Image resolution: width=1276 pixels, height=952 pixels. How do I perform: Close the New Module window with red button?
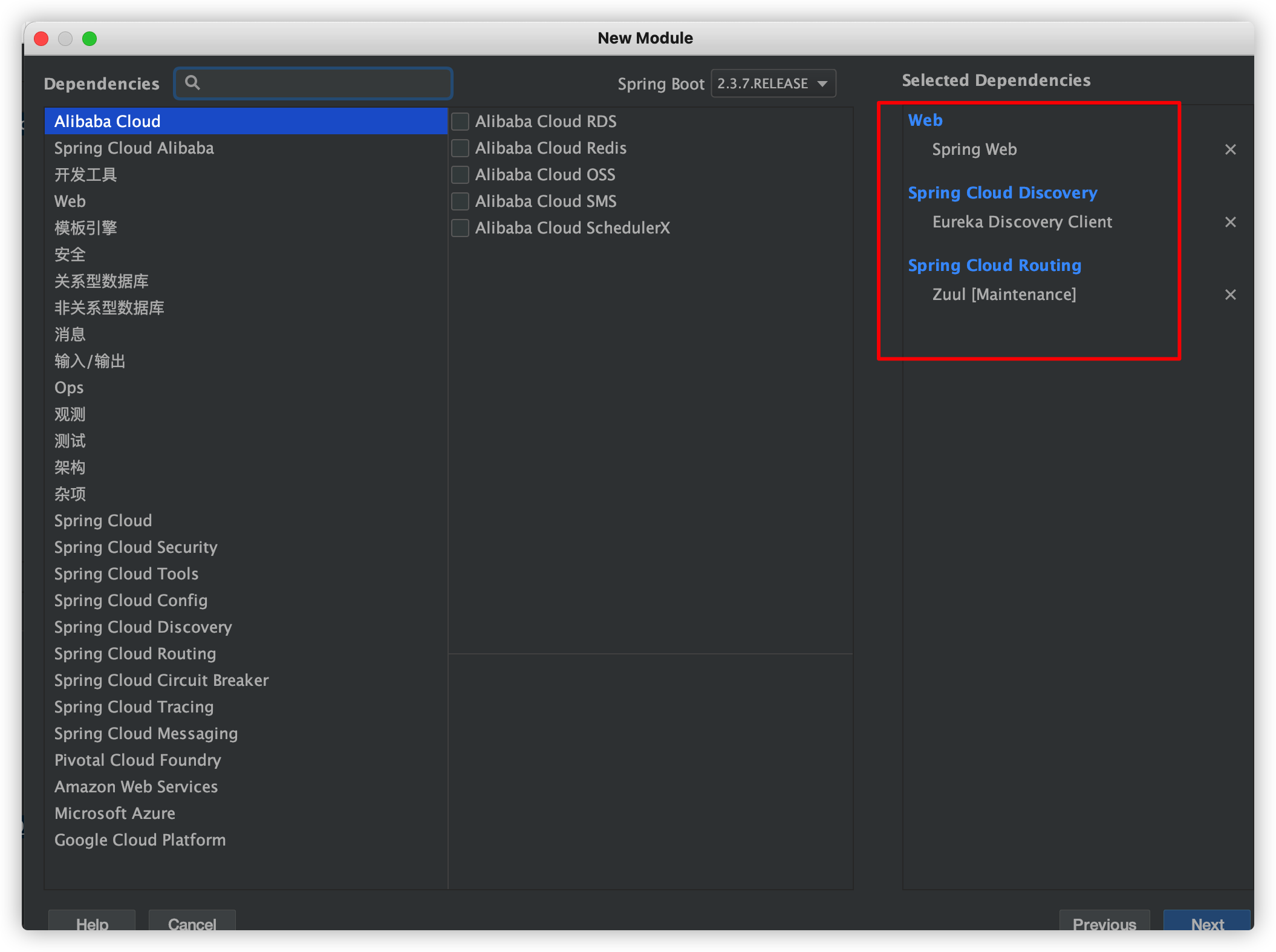pos(41,39)
